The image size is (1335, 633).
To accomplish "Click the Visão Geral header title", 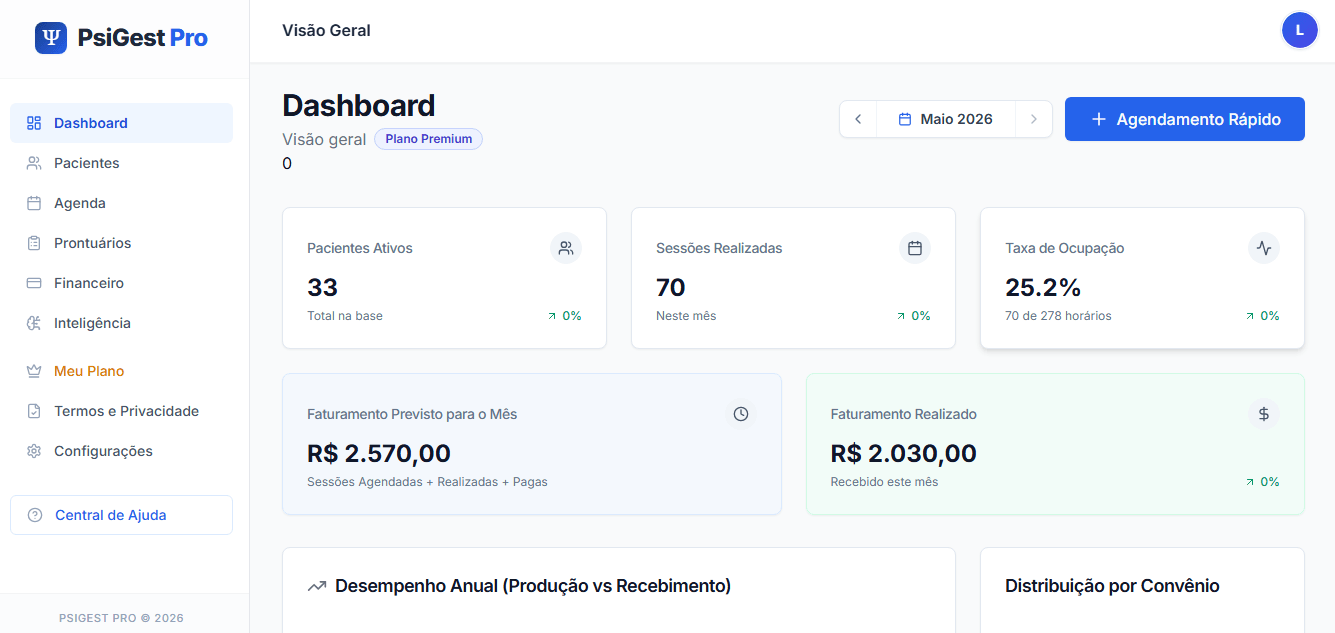I will click(x=326, y=31).
